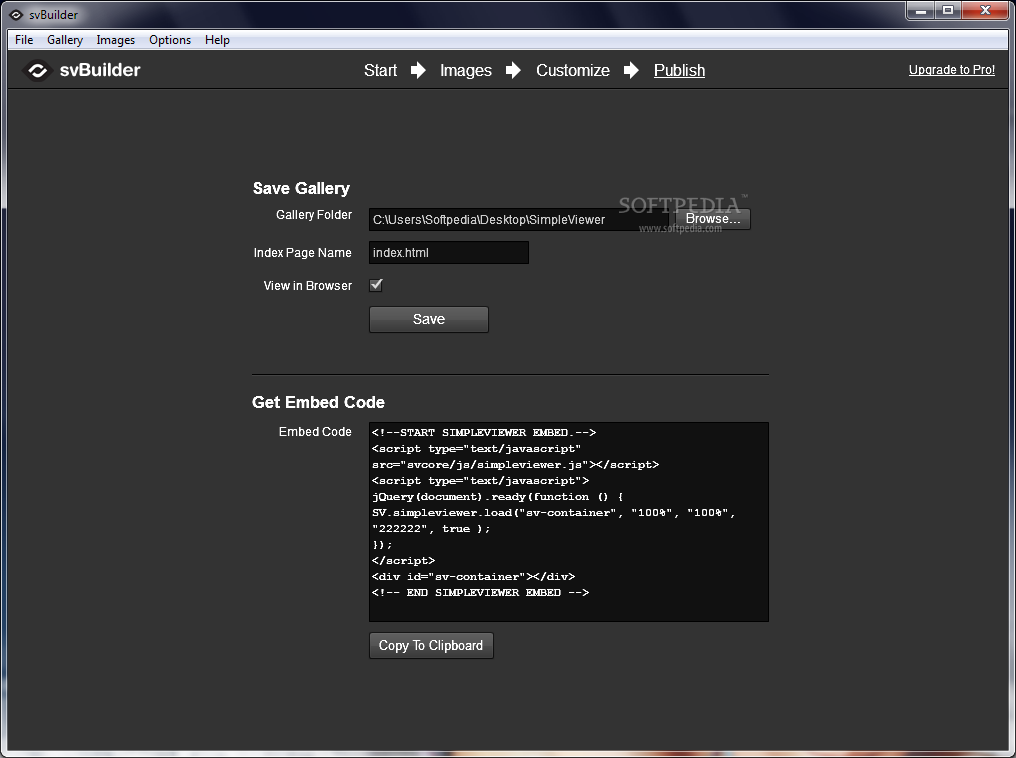This screenshot has width=1016, height=758.
Task: Click the arrow icon after Customize
Action: [631, 70]
